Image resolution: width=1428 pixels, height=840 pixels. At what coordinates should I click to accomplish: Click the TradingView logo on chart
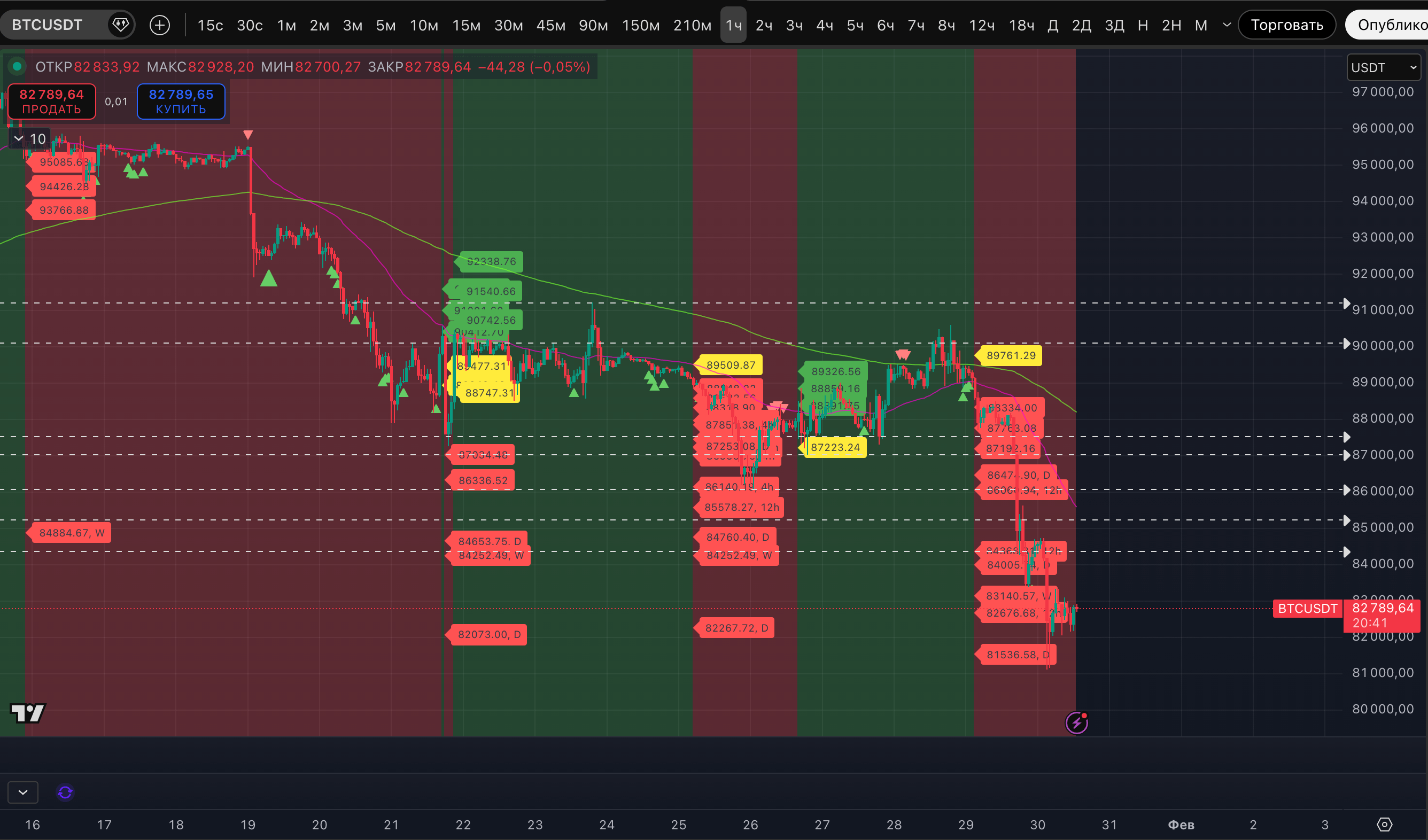(x=28, y=713)
